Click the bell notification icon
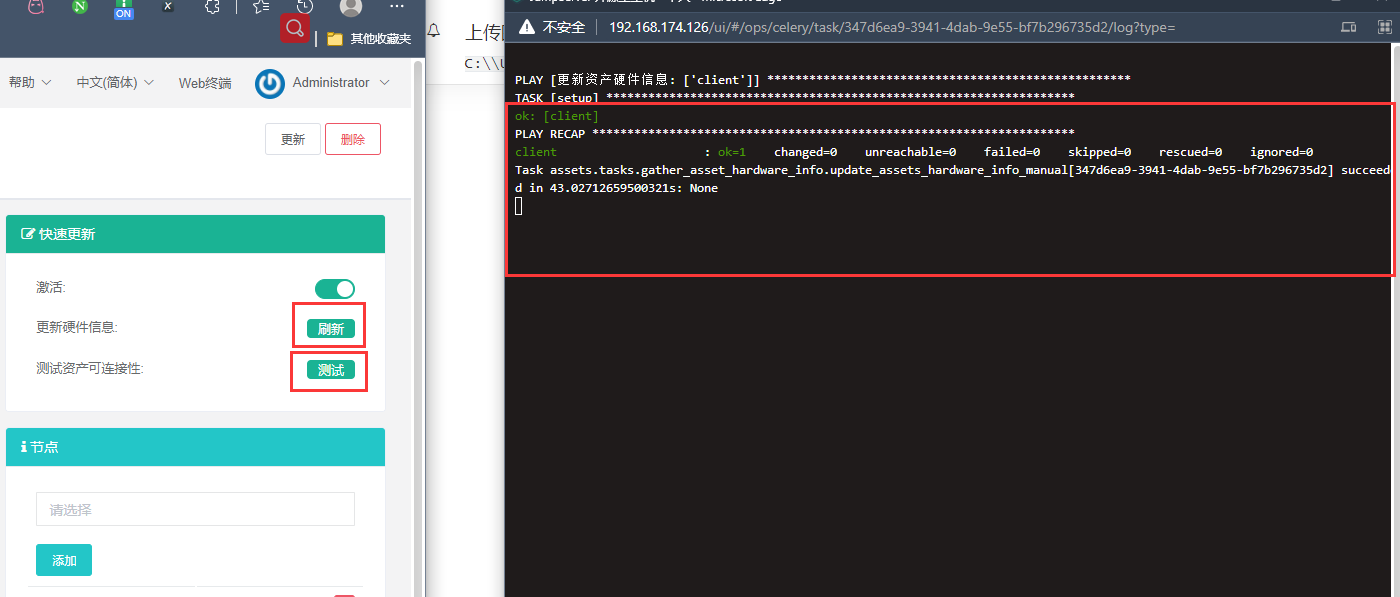 coord(434,31)
